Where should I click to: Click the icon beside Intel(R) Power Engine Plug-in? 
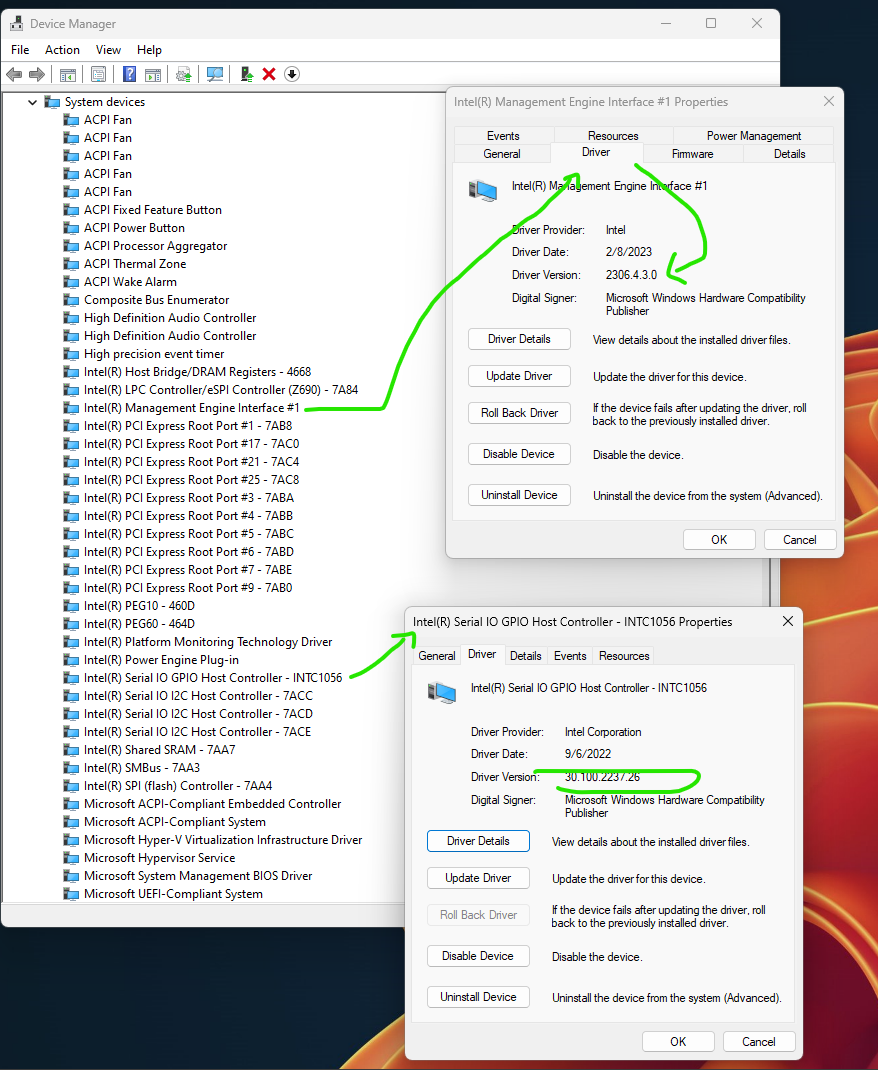pyautogui.click(x=71, y=661)
